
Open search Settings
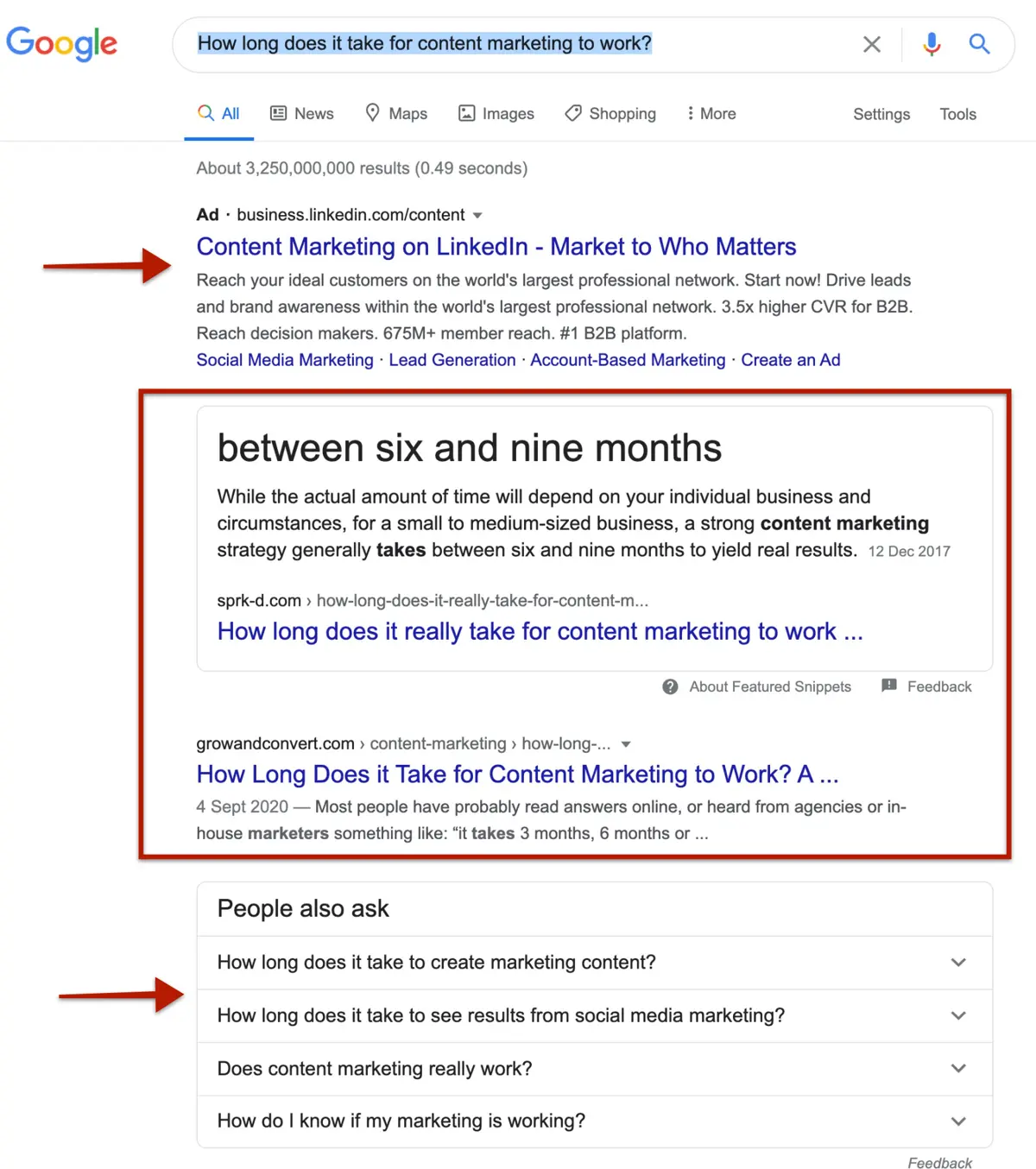coord(881,114)
